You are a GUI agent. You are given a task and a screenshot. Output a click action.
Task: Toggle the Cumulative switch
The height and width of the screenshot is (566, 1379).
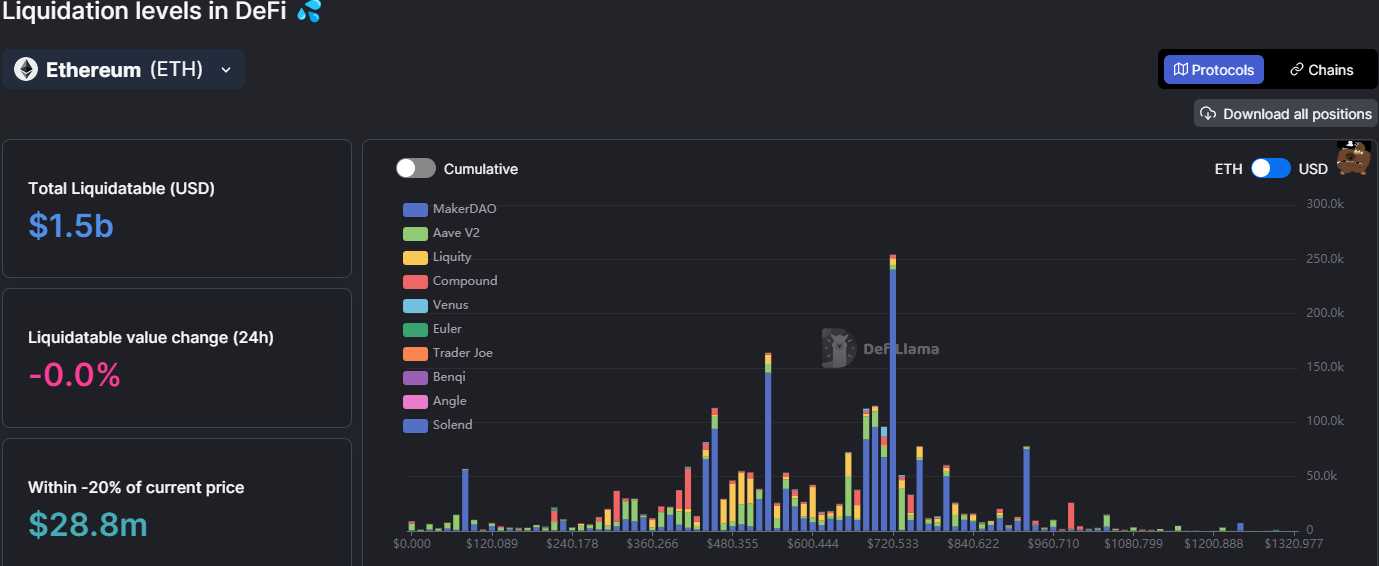pyautogui.click(x=416, y=169)
